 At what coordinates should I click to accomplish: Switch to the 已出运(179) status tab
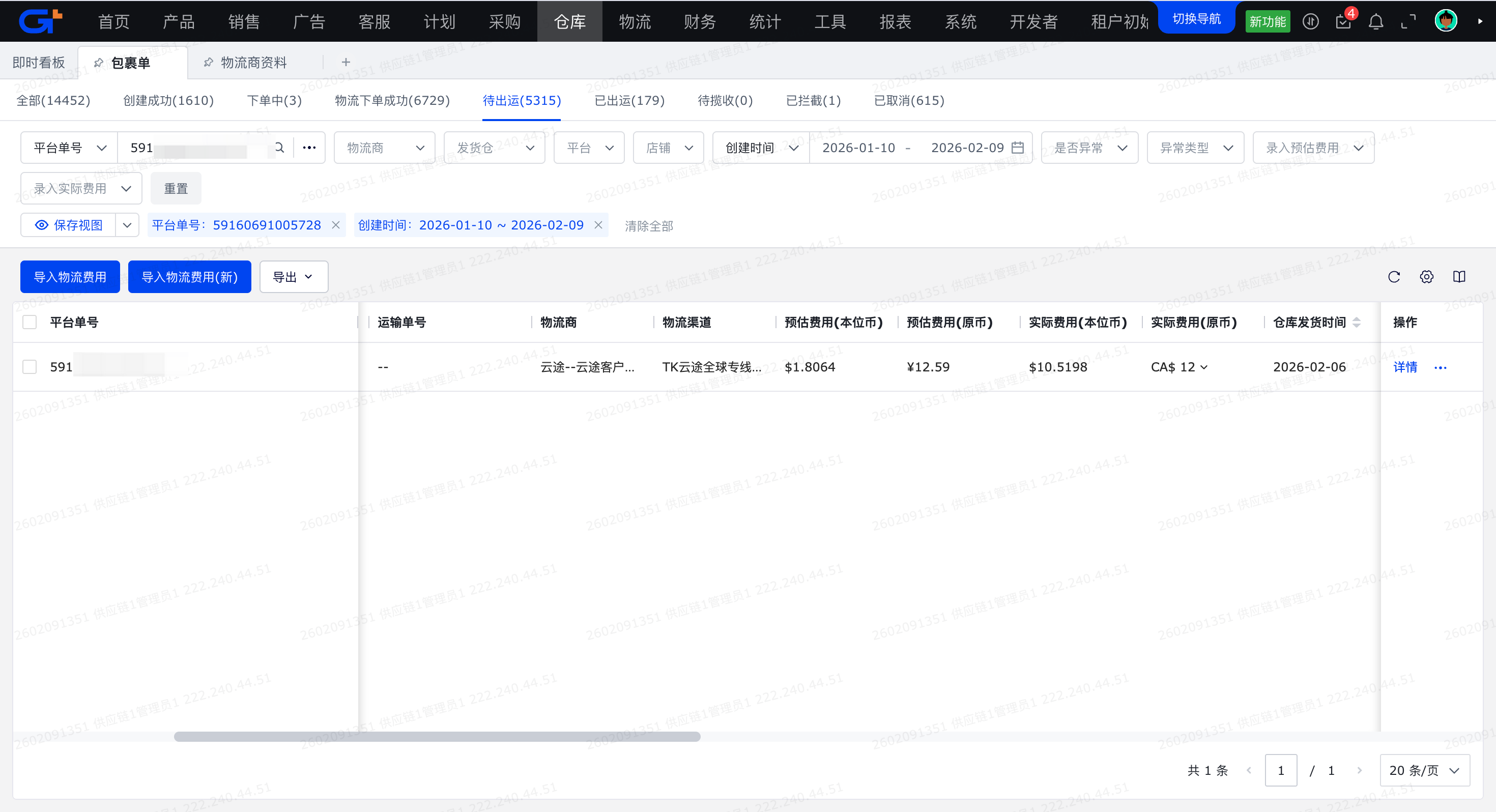coord(629,101)
